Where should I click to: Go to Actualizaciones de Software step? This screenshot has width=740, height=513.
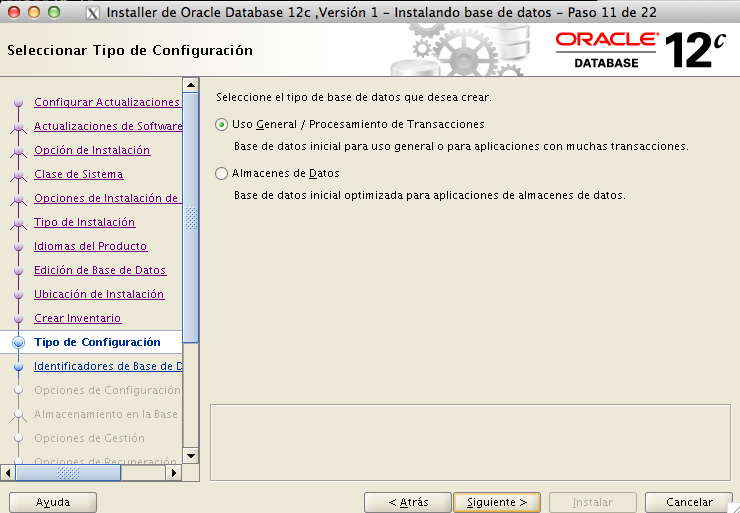pos(108,126)
